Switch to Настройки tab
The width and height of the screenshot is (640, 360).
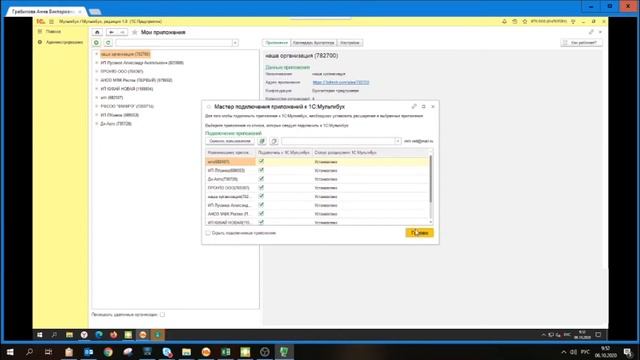(350, 42)
